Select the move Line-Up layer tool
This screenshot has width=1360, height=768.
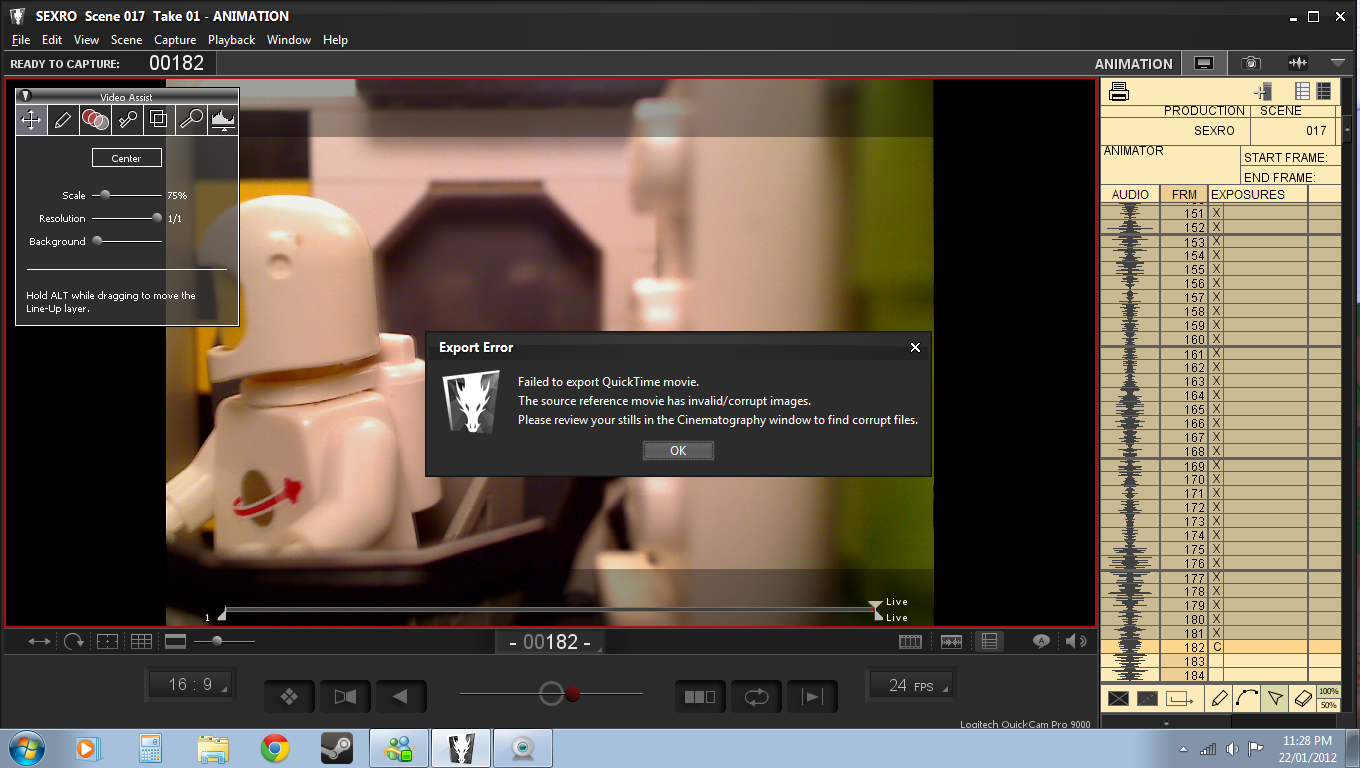[x=31, y=120]
